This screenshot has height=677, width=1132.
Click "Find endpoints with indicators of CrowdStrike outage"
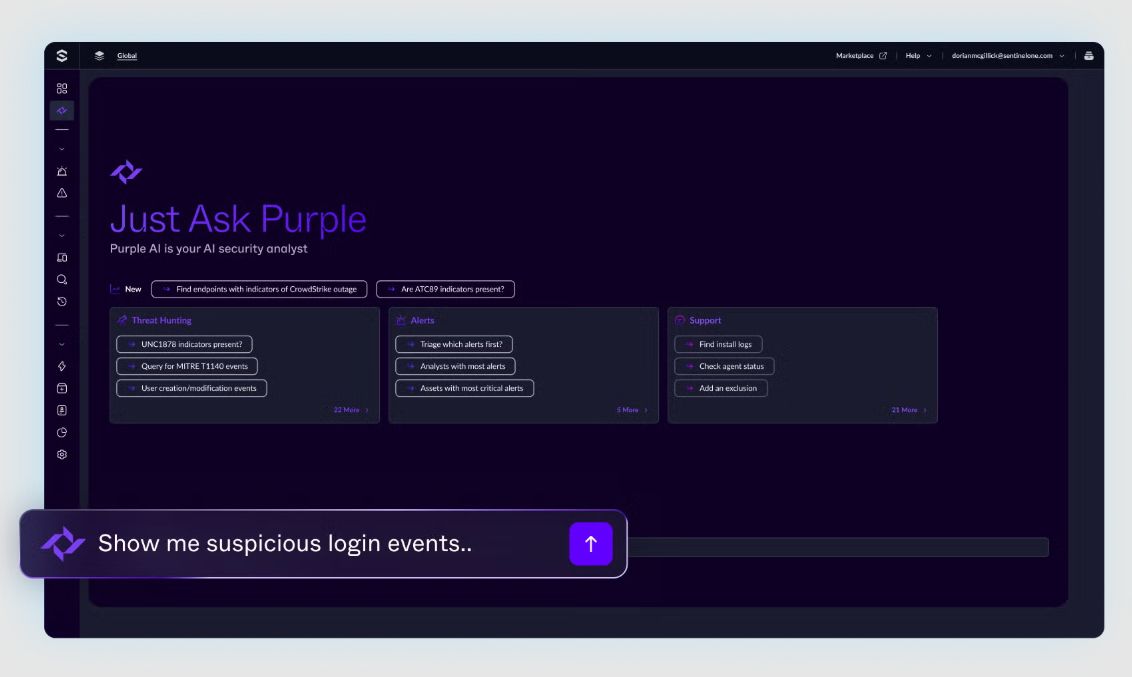[259, 289]
